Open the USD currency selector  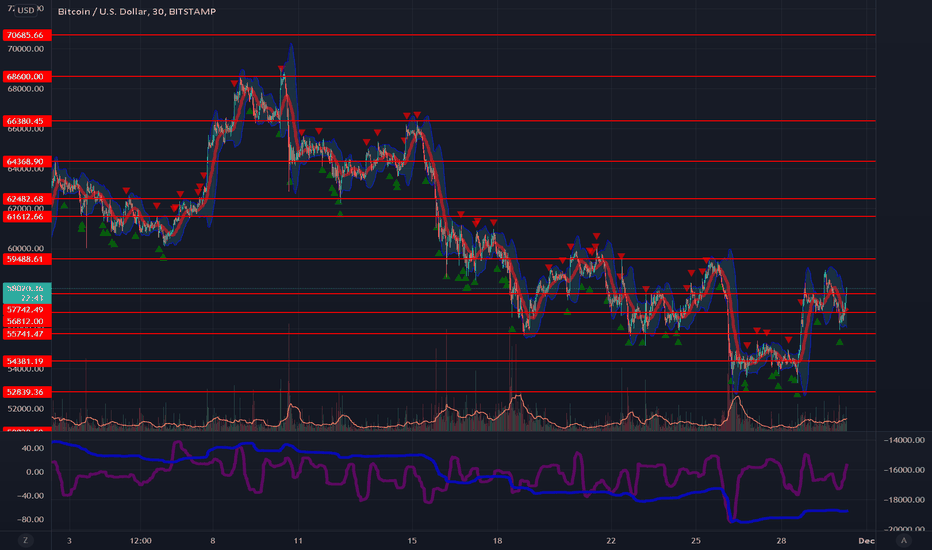[26, 10]
